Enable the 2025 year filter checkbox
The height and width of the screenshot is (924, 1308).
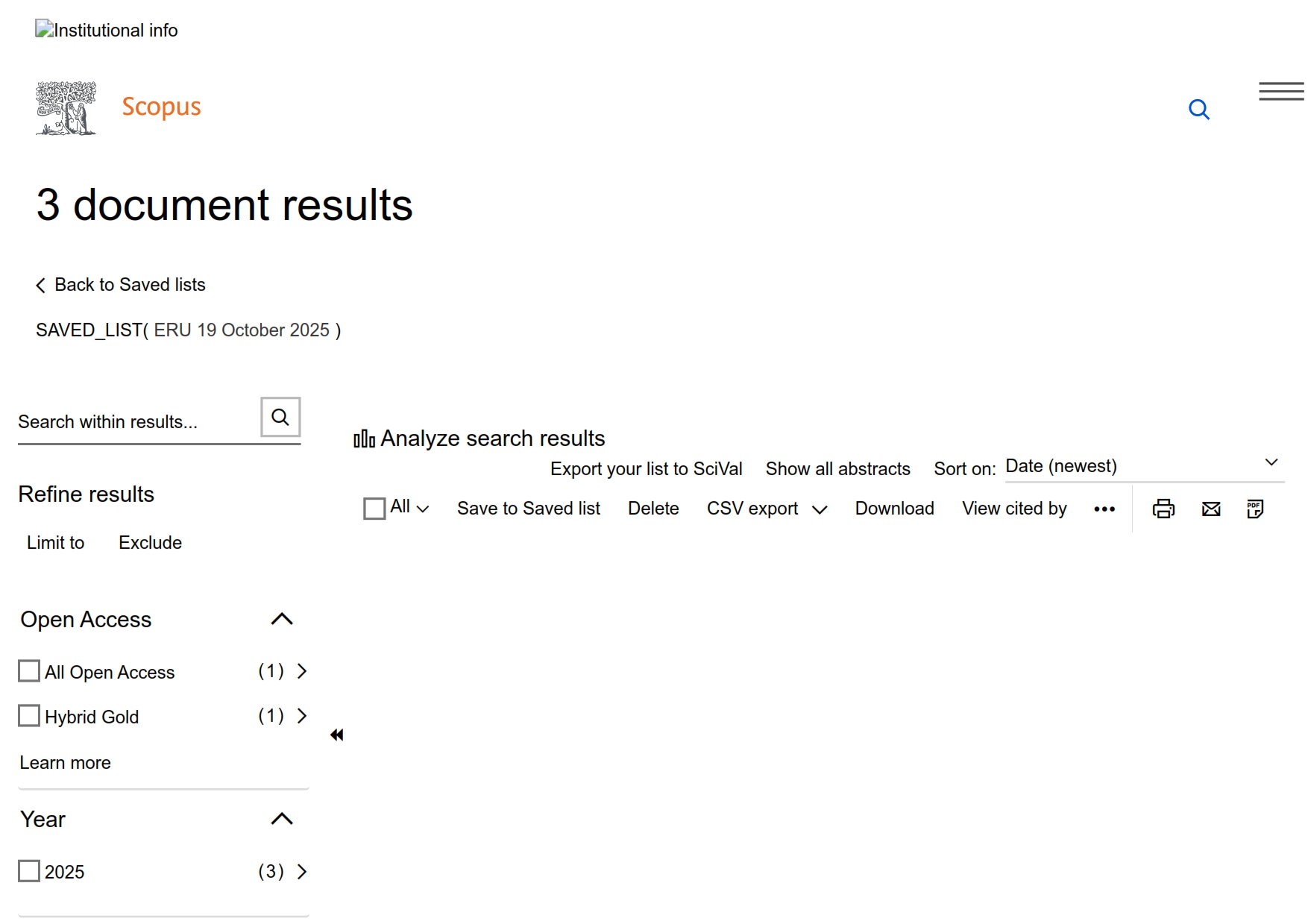29,871
